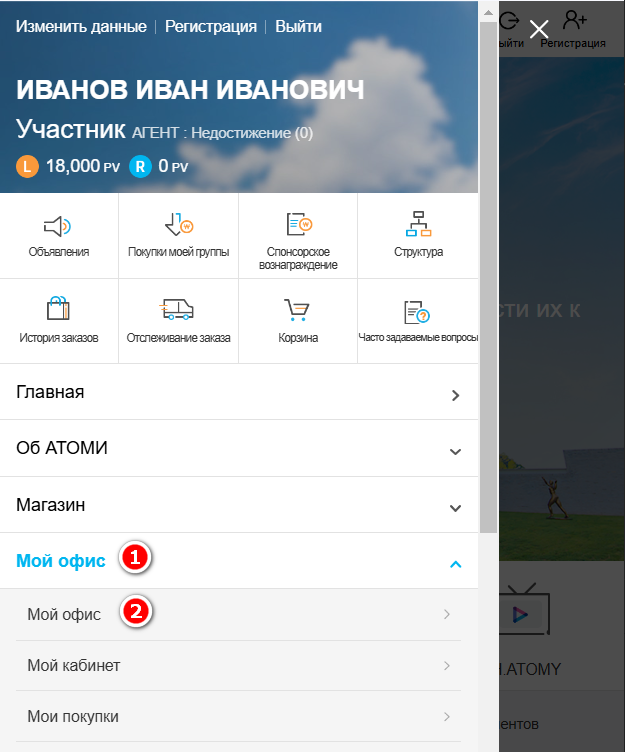Image resolution: width=625 pixels, height=752 pixels.
Task: Open the Корзина shopping cart icon
Action: click(x=298, y=309)
